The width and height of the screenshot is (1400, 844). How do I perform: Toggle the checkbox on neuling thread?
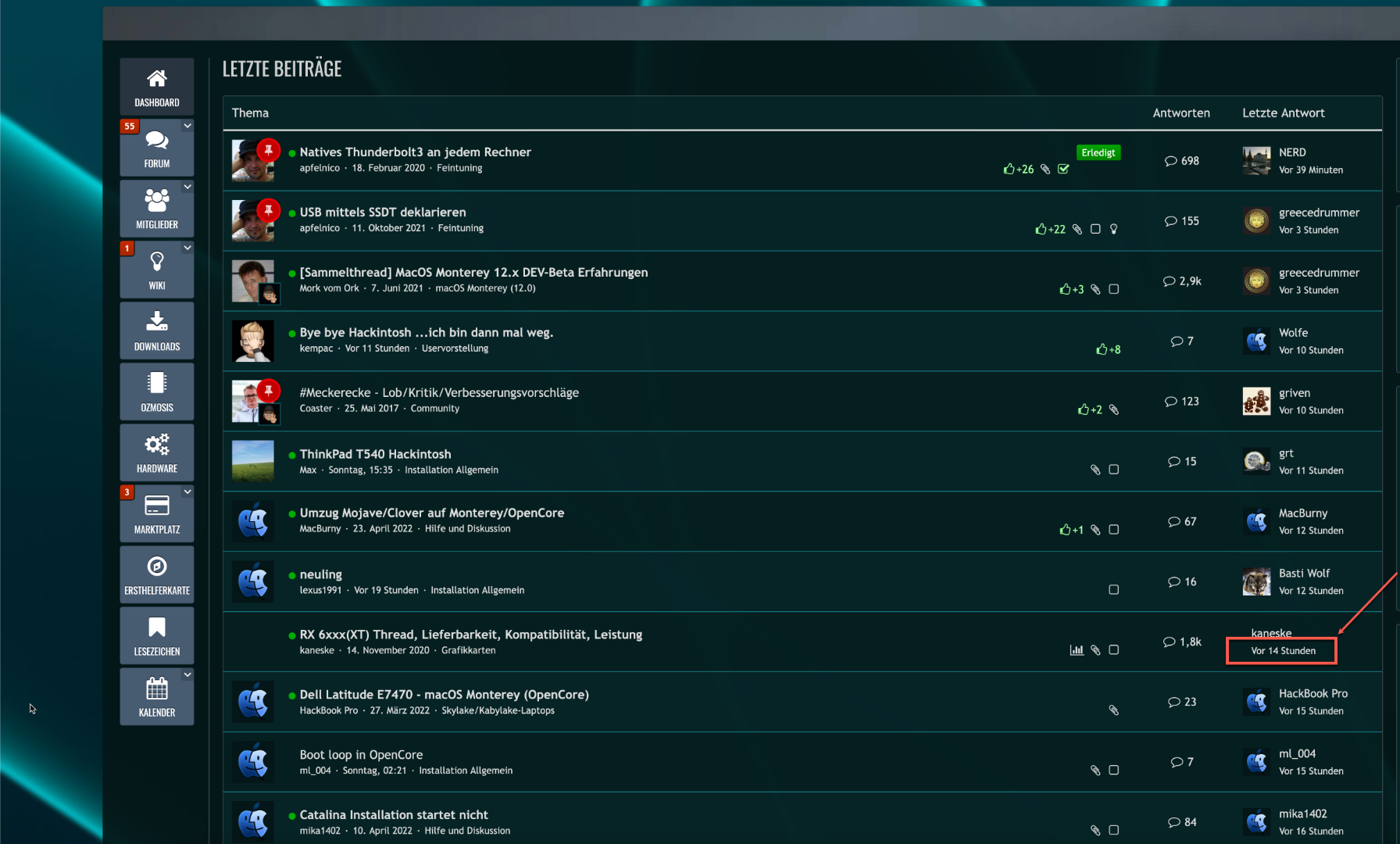point(1114,590)
